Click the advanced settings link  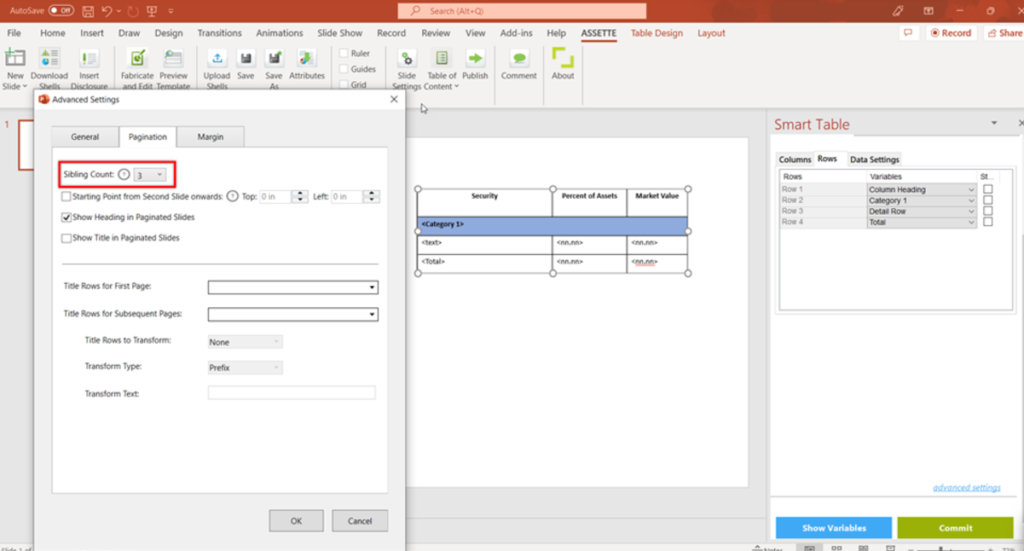pyautogui.click(x=967, y=488)
